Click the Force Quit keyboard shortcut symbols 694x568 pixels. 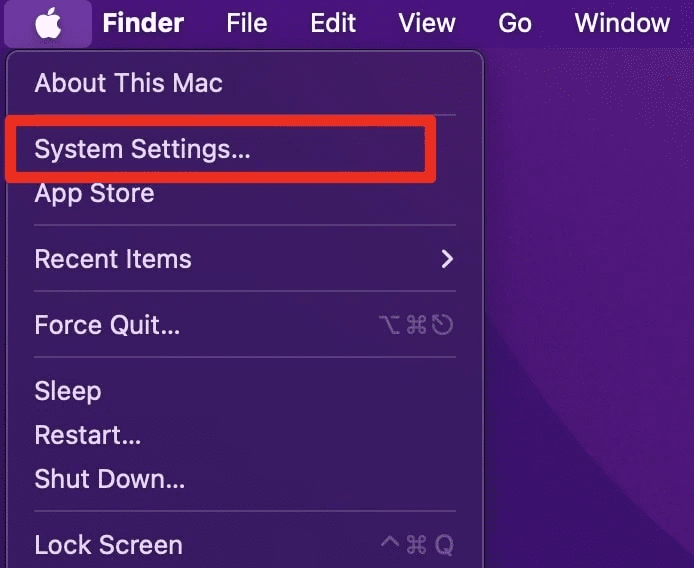tap(418, 325)
